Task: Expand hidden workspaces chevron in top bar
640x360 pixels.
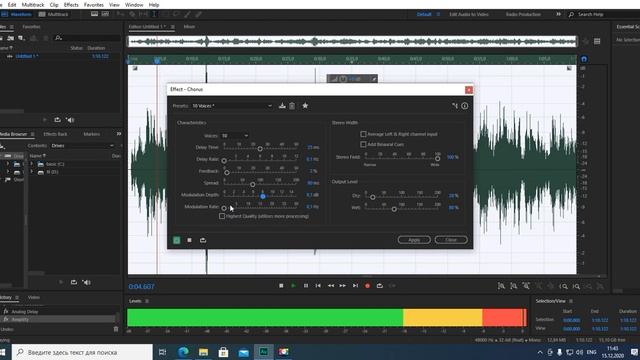Action: pyautogui.click(x=558, y=14)
